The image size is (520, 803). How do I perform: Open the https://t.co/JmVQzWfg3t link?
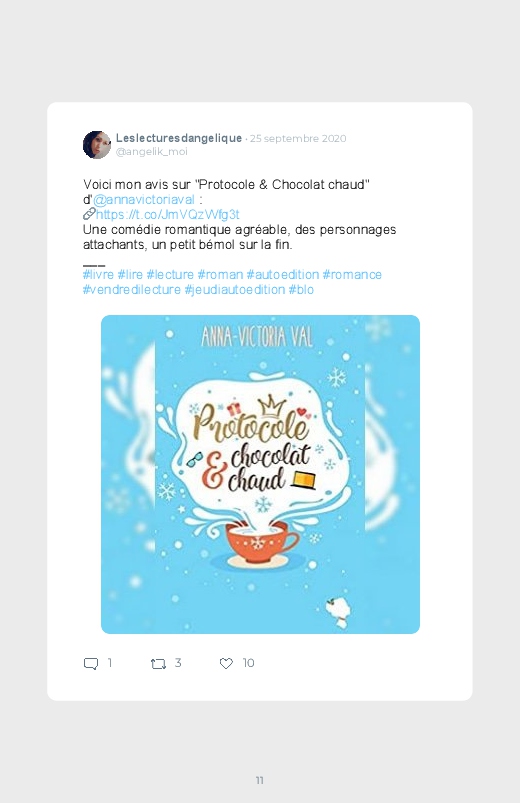point(168,214)
